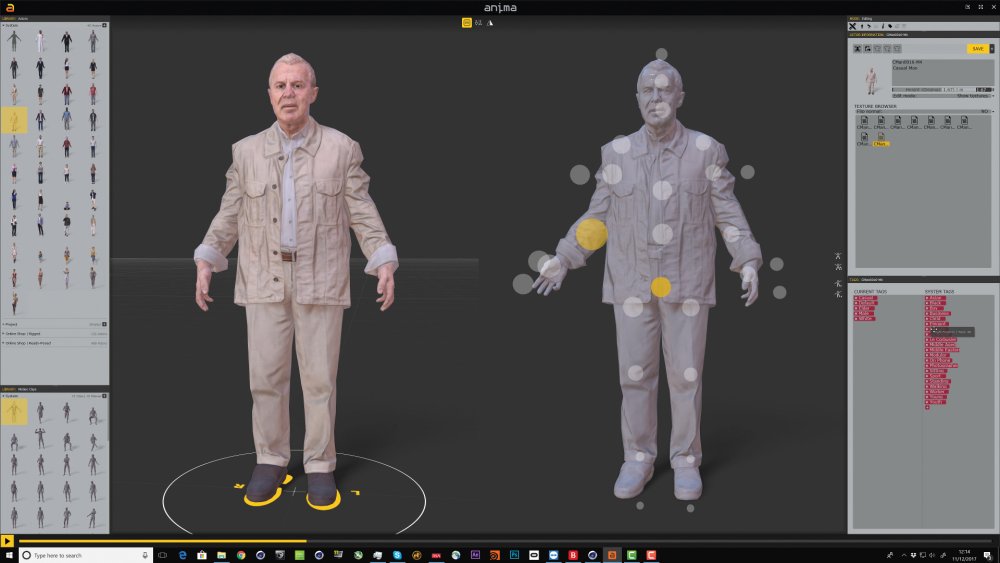1000x563 pixels.
Task: Select the yellow highlighted view-mode icon above the viewport
Action: (467, 22)
